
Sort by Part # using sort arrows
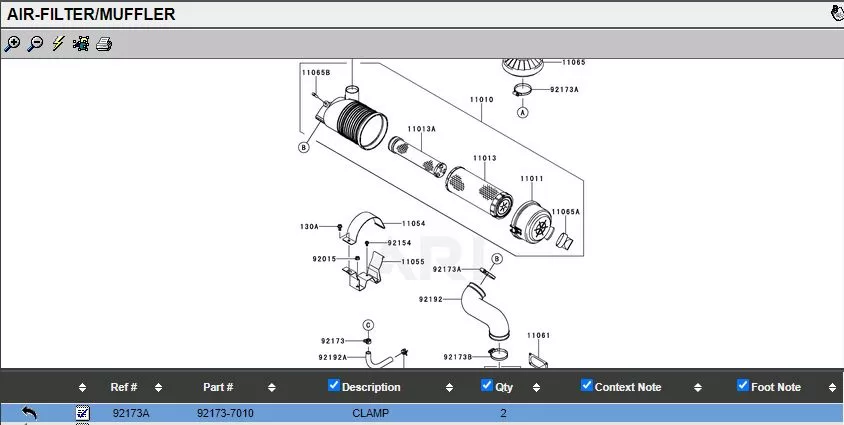(x=271, y=387)
